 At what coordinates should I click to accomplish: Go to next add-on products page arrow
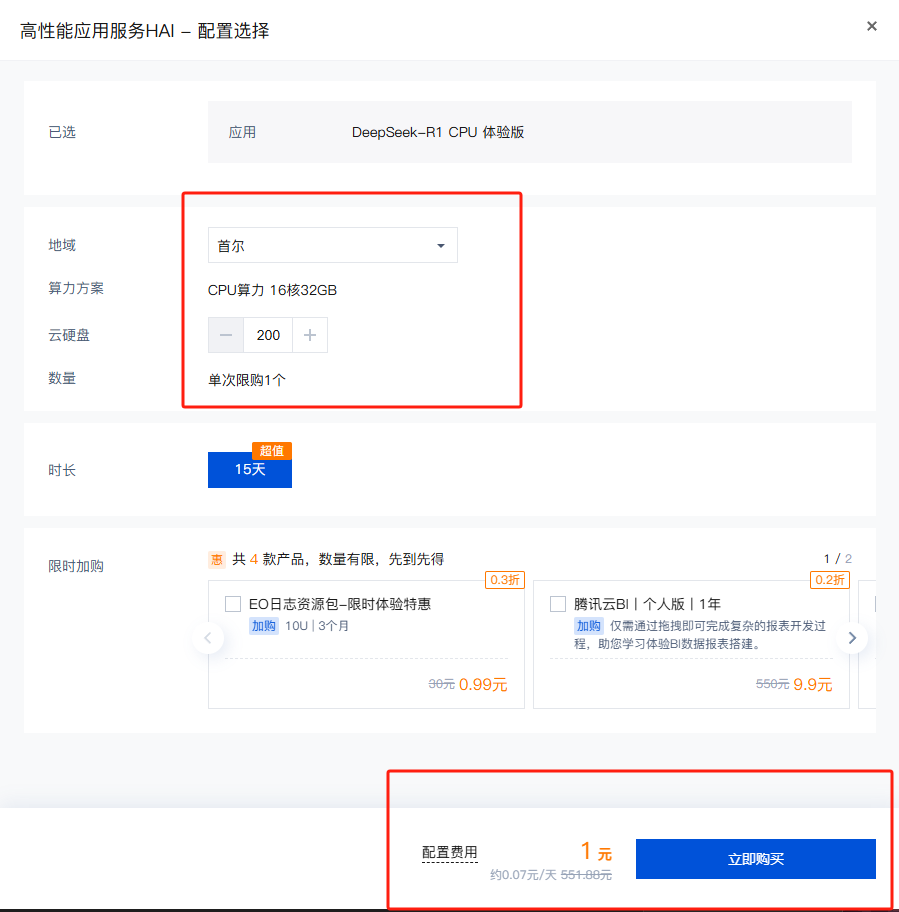click(852, 638)
